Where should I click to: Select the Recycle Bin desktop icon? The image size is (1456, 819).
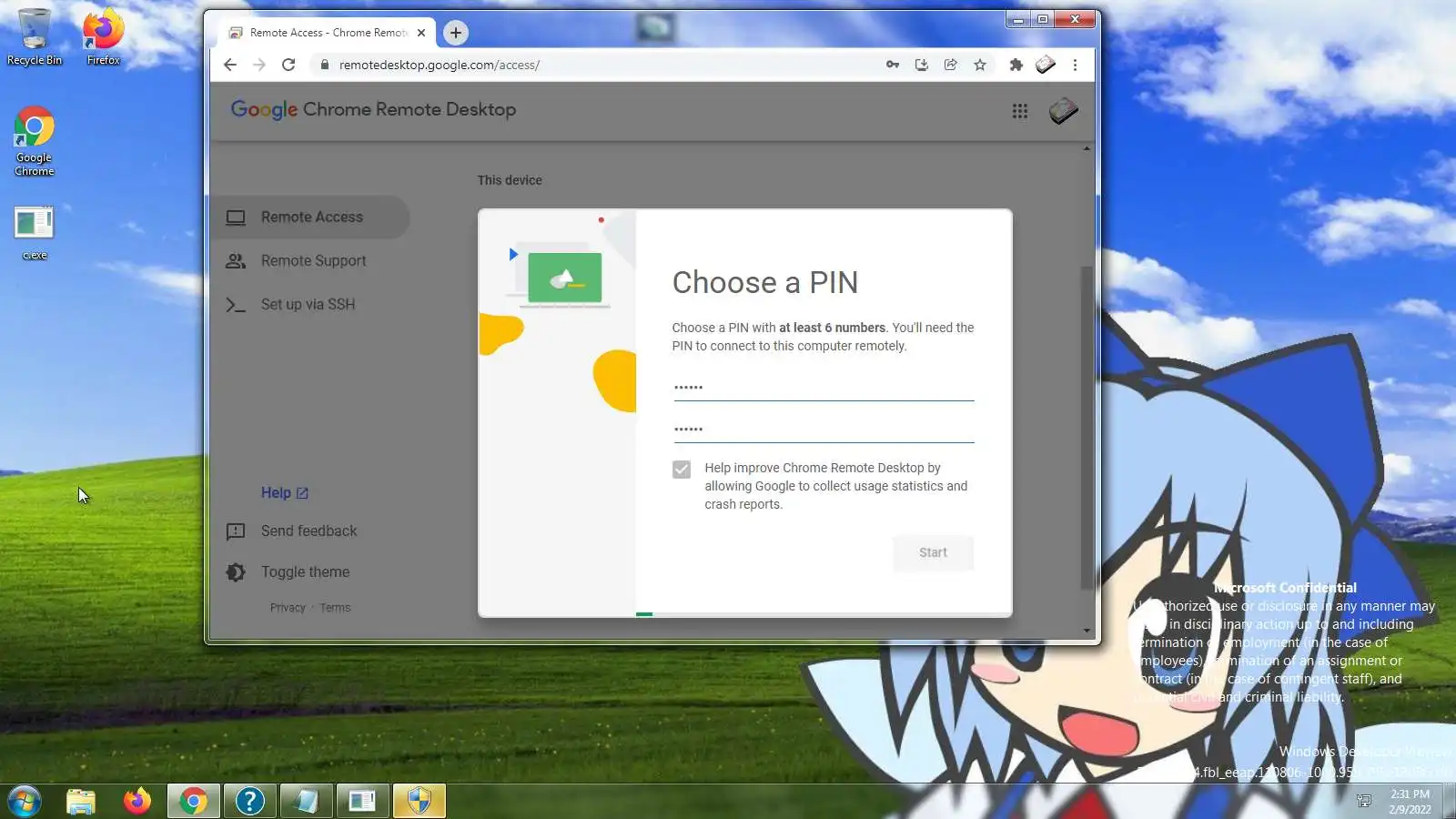click(x=35, y=37)
